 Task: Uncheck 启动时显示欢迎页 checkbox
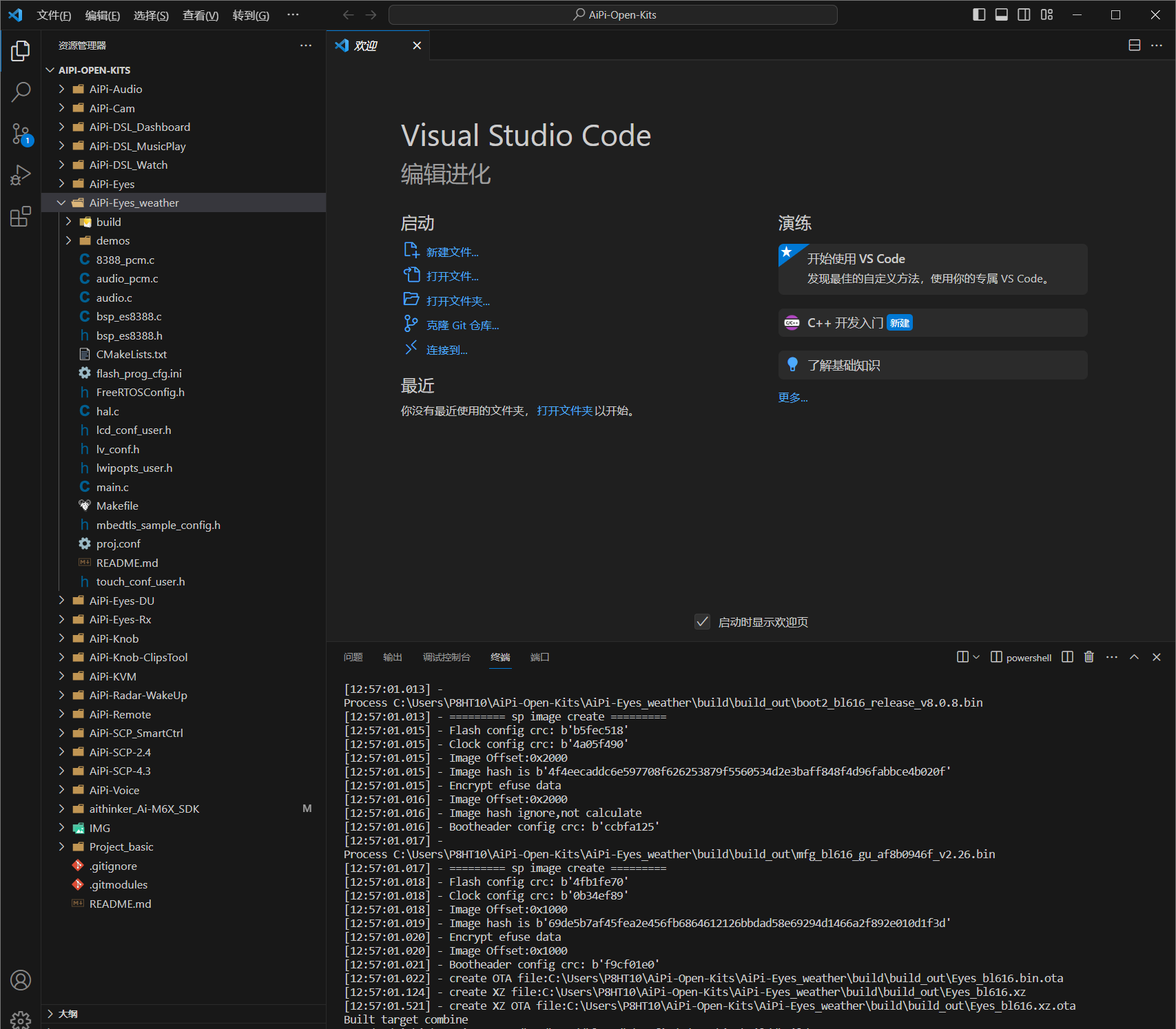[702, 622]
